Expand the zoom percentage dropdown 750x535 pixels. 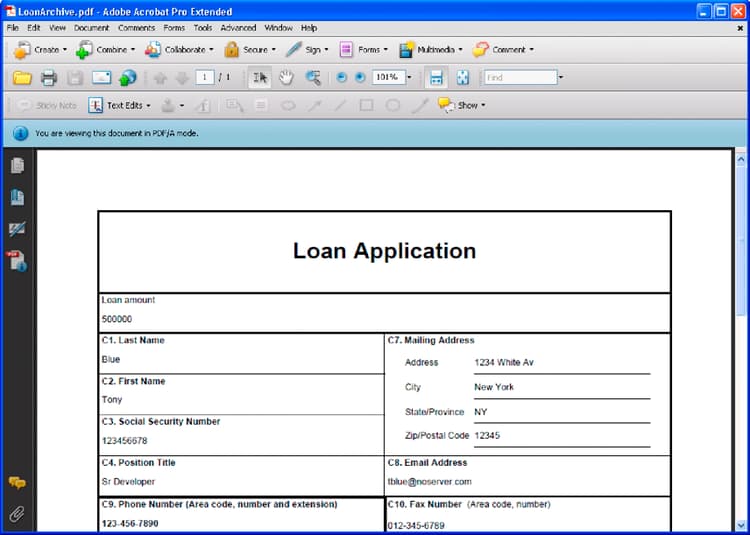coord(409,77)
